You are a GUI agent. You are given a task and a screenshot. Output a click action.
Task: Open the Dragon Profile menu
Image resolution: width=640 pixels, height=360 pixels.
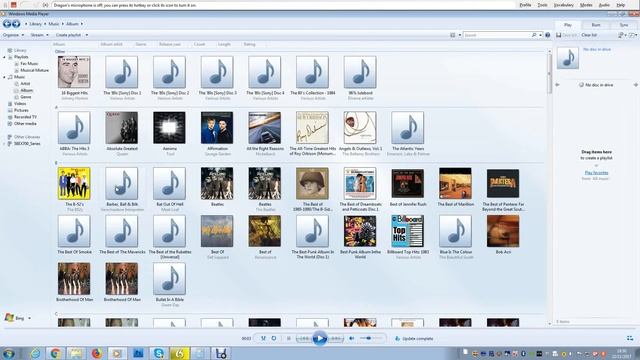pos(525,5)
